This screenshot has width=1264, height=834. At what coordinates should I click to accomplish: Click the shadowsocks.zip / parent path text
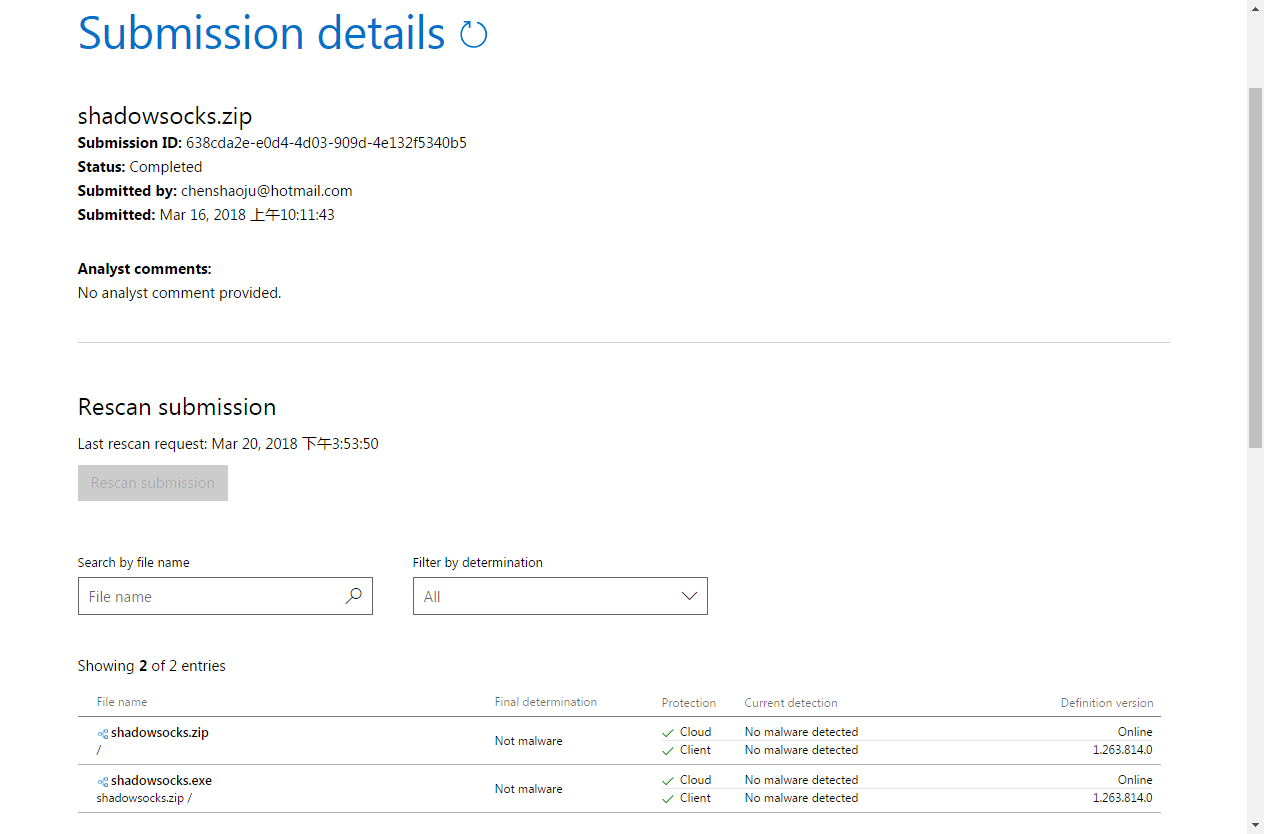[144, 798]
